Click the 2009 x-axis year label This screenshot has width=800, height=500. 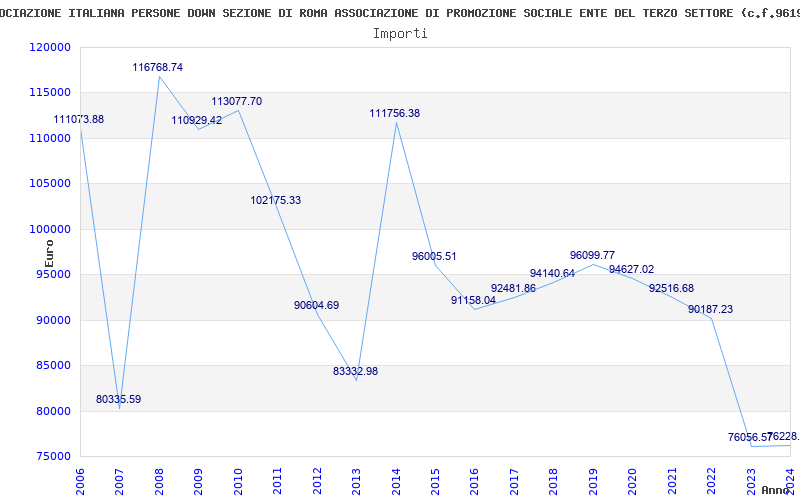(x=198, y=480)
